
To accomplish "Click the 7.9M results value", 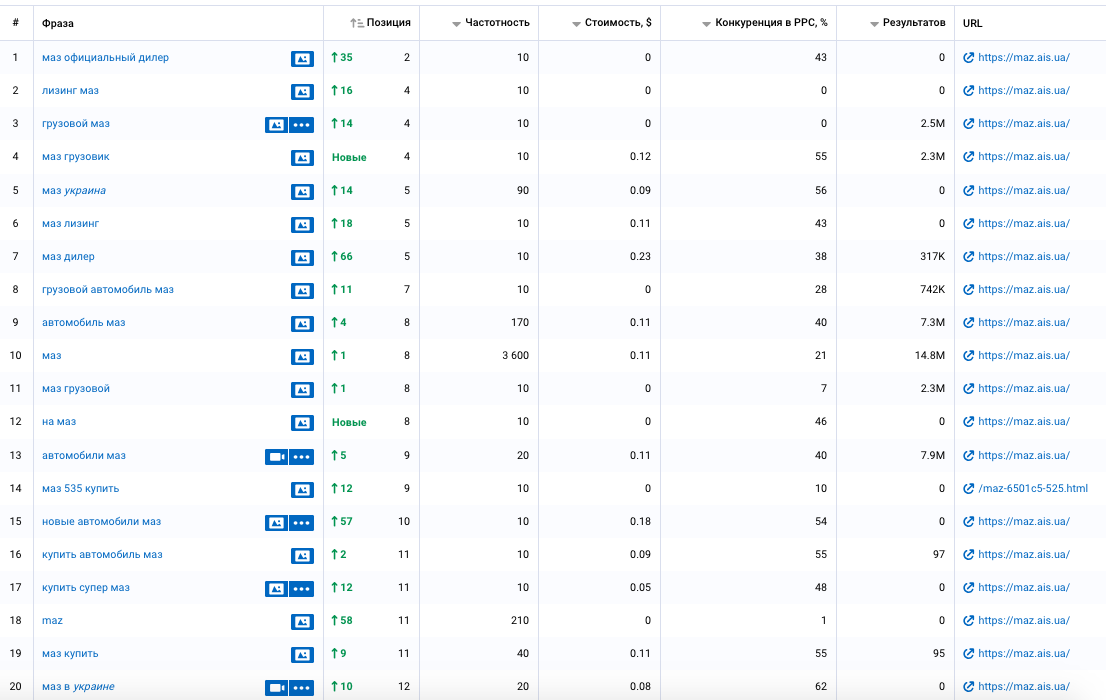I will click(x=932, y=455).
